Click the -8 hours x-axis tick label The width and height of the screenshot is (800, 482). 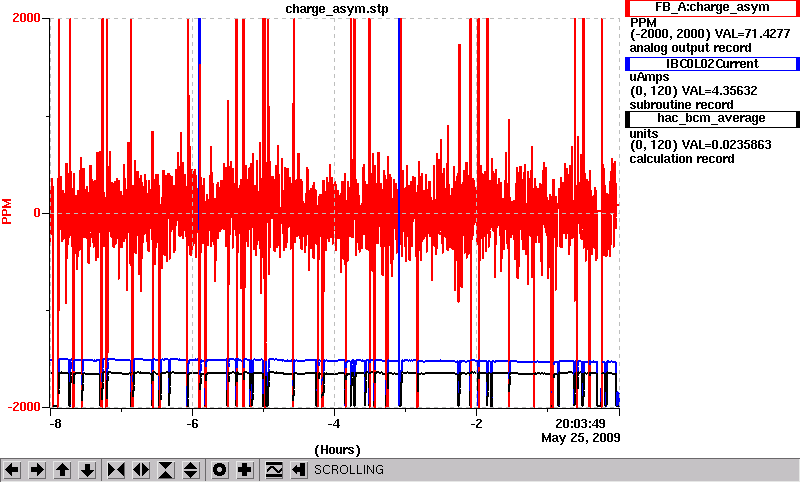point(55,424)
